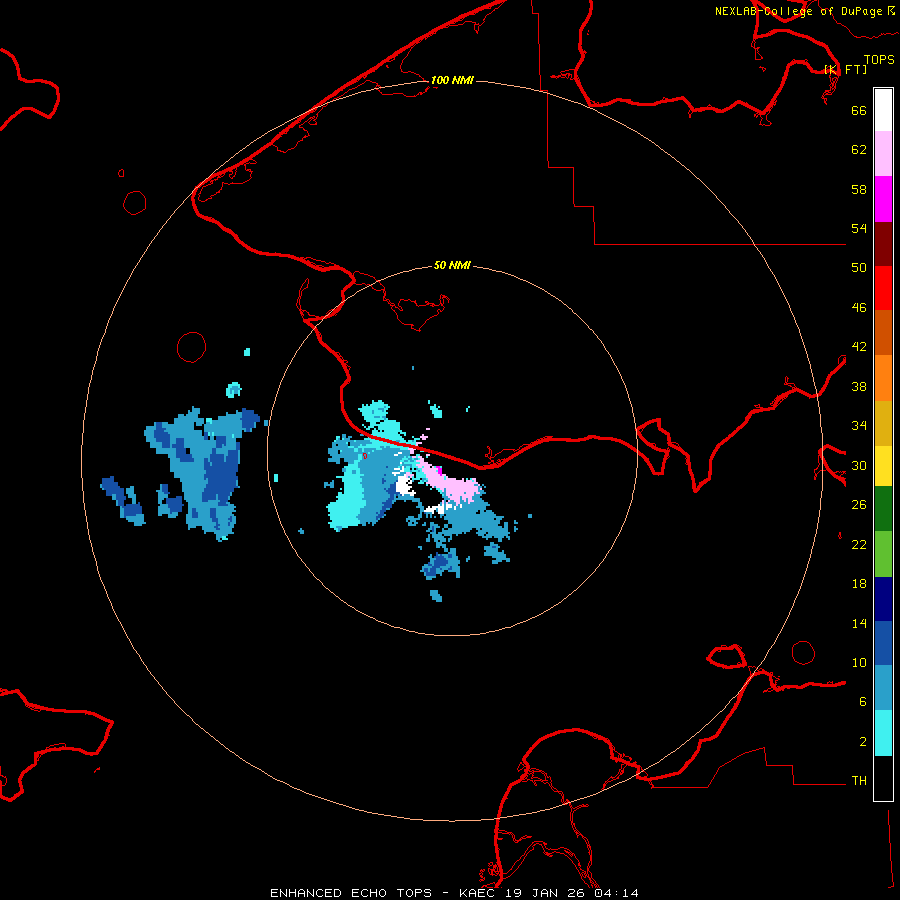Click the '[K FT]' units label
This screenshot has height=900, width=900.
pos(845,69)
